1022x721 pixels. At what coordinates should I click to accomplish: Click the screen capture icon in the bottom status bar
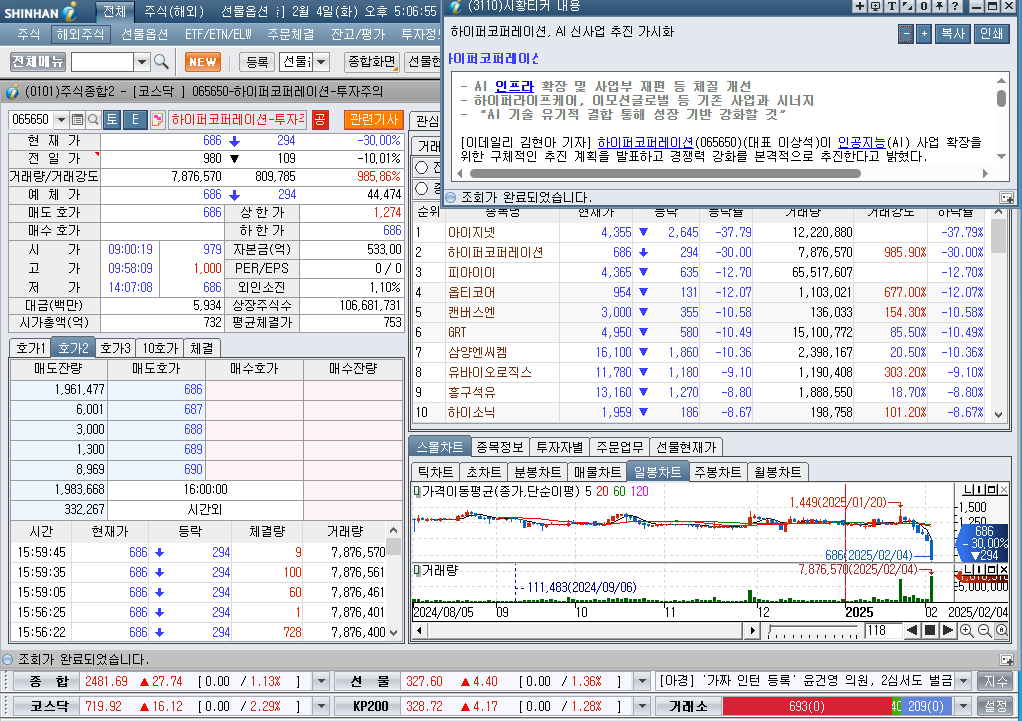pos(1006,660)
